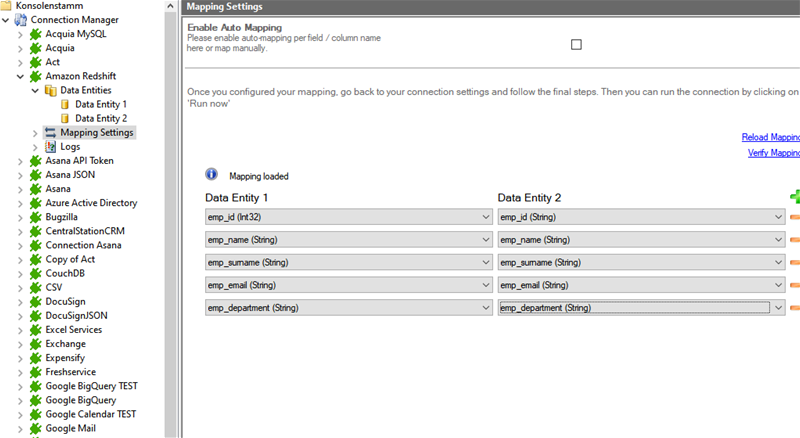The height and width of the screenshot is (438, 800).
Task: Click the Data Entity 1 tree icon
Action: (65, 104)
